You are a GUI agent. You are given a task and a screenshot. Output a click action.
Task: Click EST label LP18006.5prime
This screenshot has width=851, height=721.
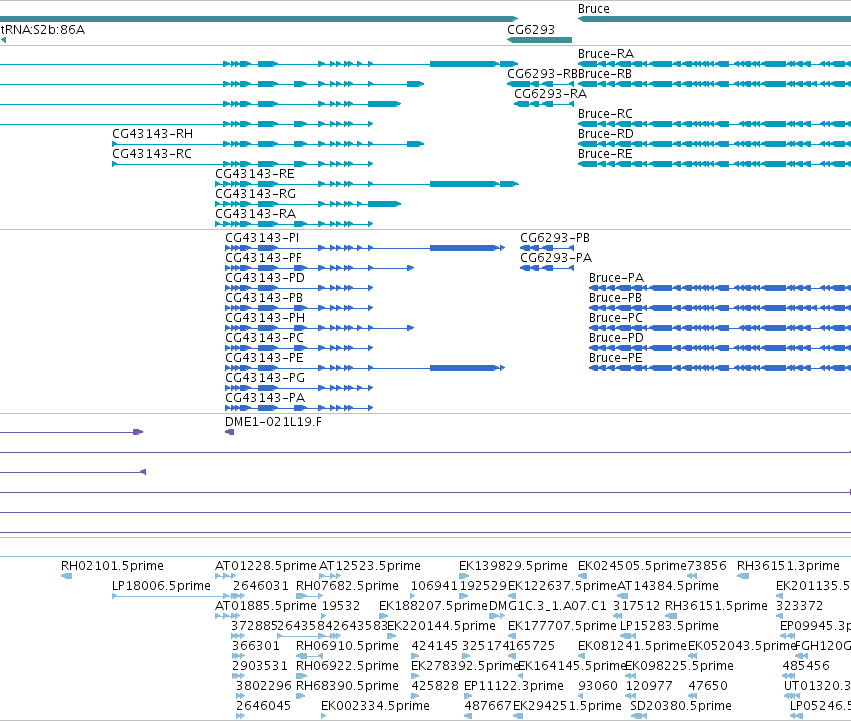[161, 586]
